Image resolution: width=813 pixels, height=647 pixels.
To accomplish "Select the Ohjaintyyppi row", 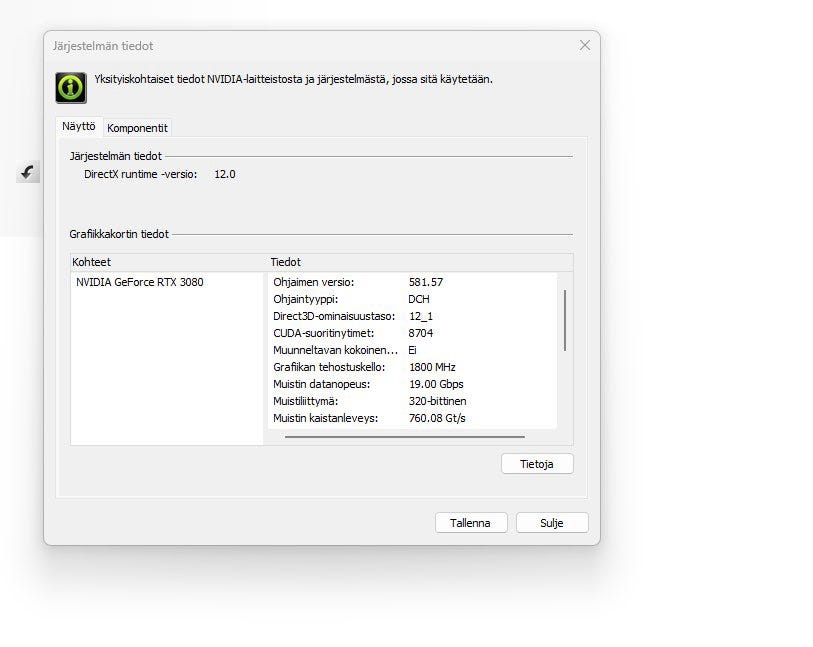I will pos(412,299).
